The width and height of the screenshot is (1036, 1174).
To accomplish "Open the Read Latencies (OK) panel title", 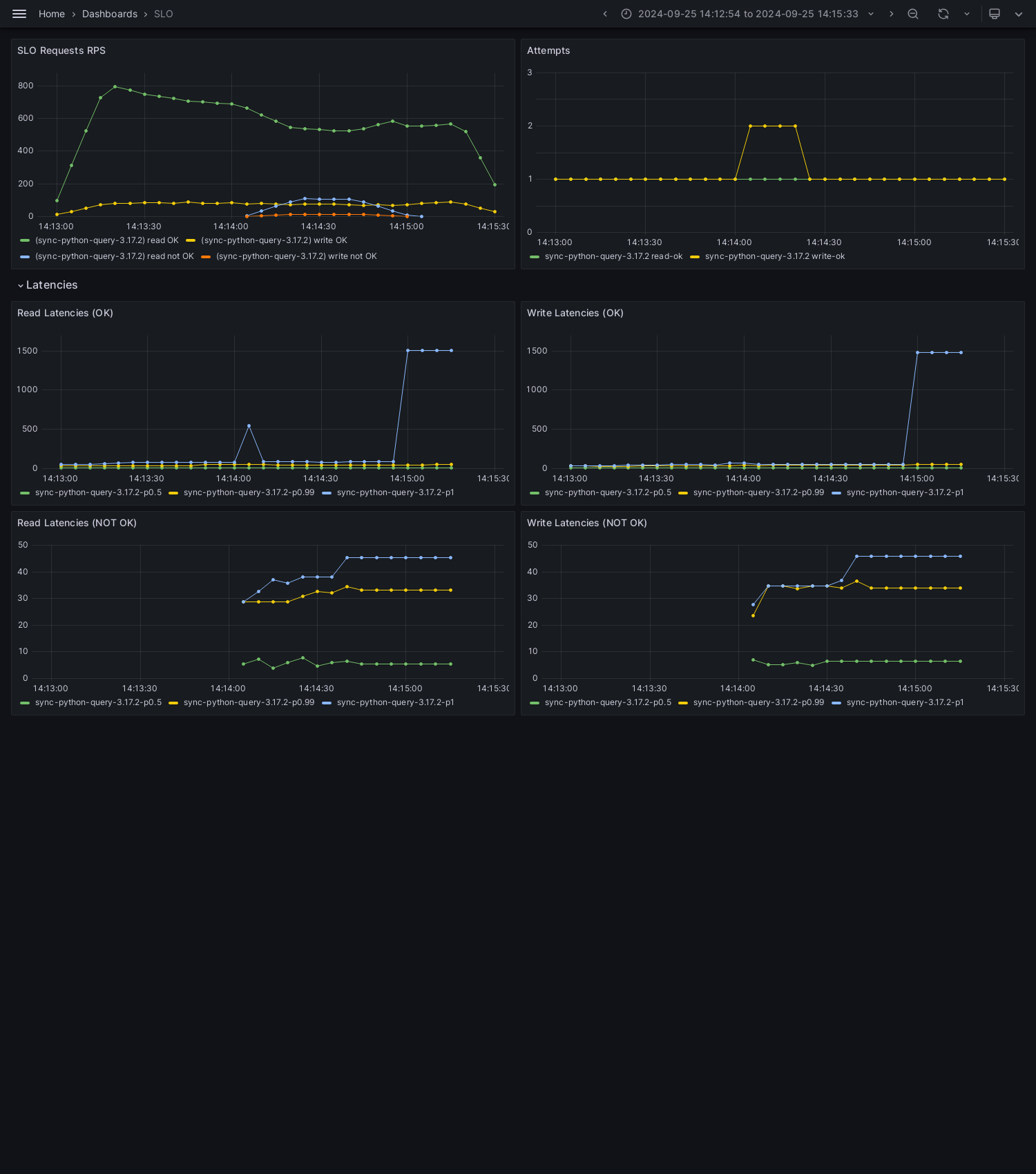I will point(65,313).
